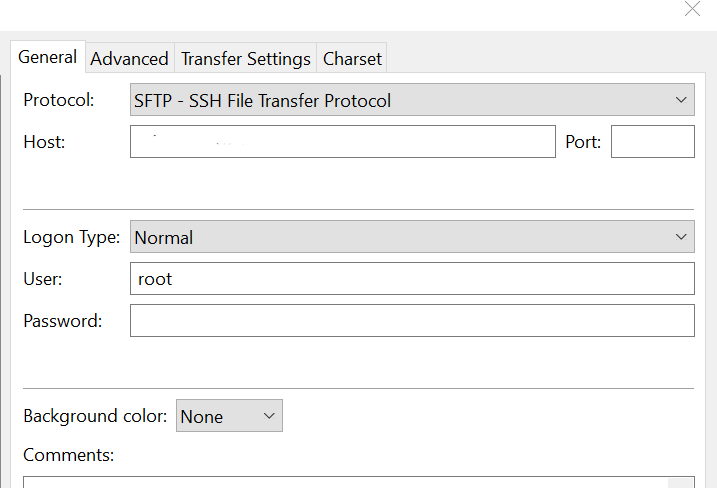
Task: Focus the Port number field
Action: (652, 142)
